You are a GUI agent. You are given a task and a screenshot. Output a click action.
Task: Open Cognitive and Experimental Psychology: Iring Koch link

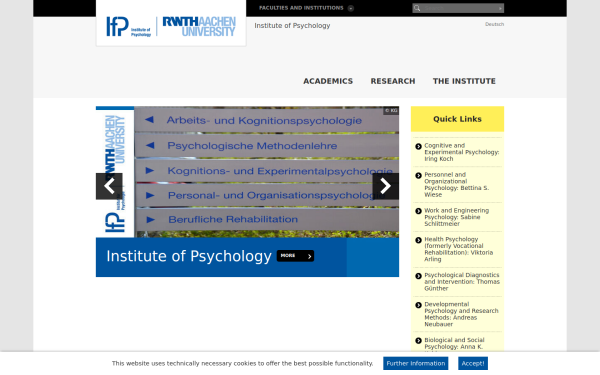pos(461,152)
